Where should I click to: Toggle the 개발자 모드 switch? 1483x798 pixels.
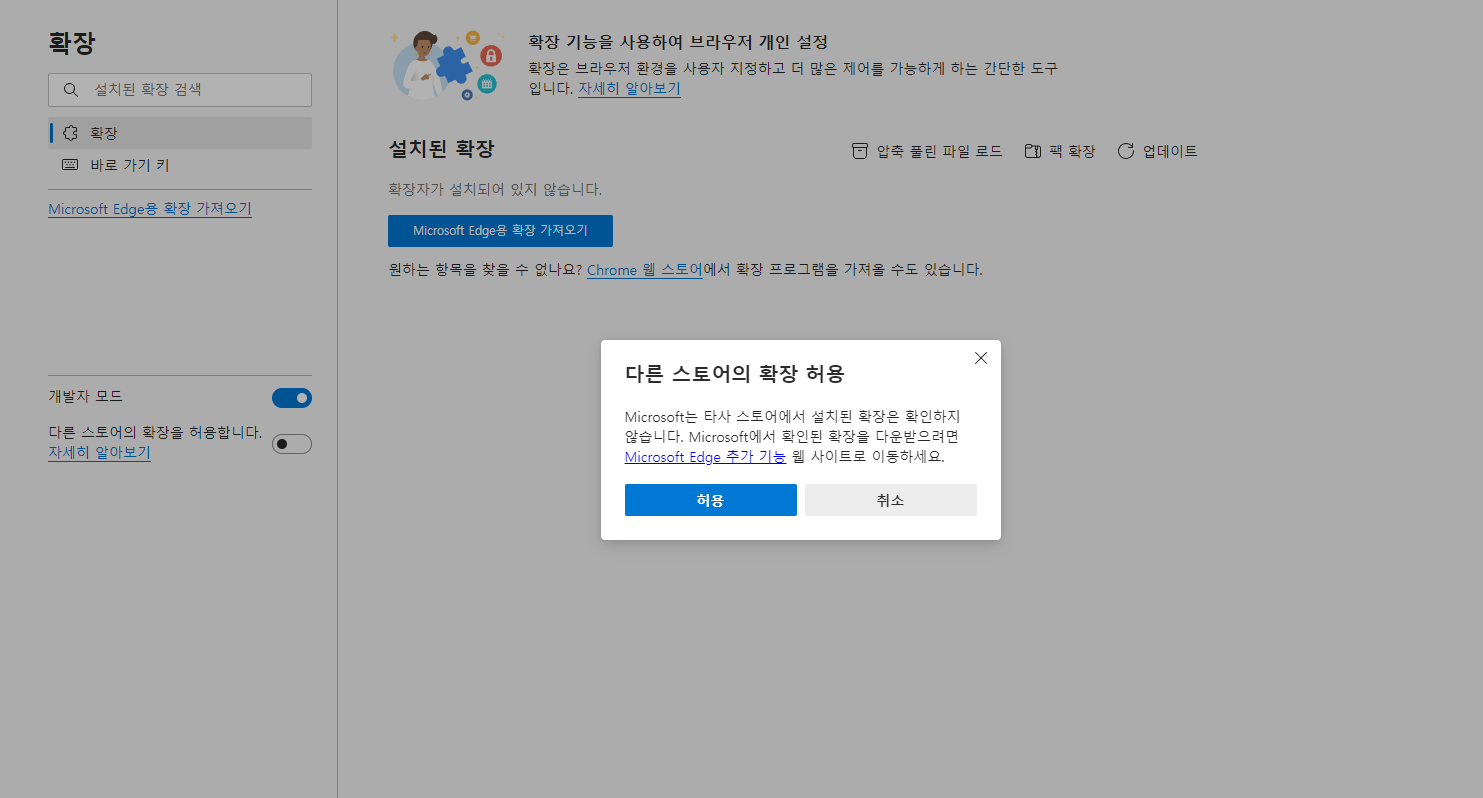(292, 398)
